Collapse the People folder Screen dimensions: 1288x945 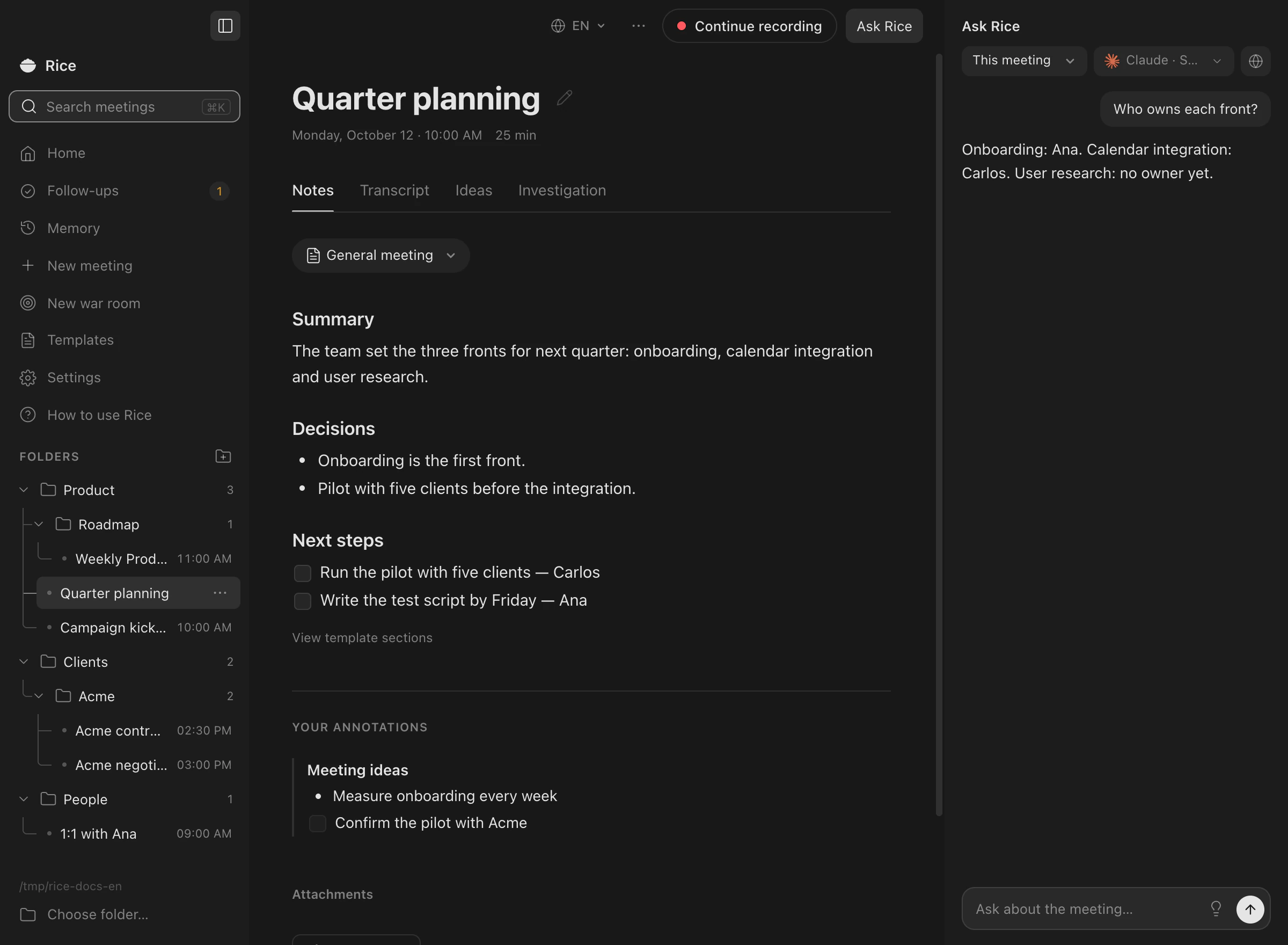[x=24, y=798]
